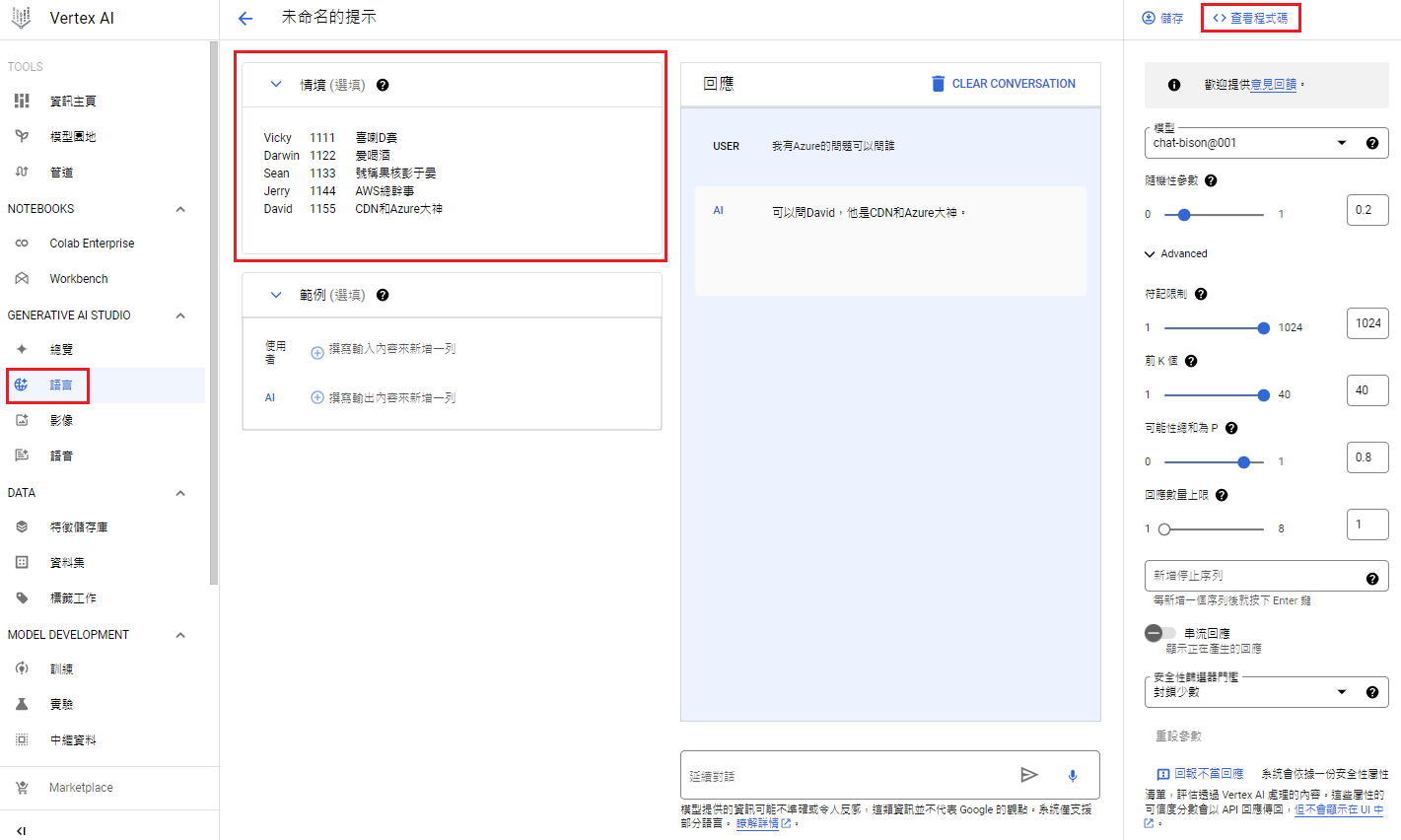Click the help icon beside 隨機性參數
This screenshot has height=840, width=1401.
point(1211,180)
